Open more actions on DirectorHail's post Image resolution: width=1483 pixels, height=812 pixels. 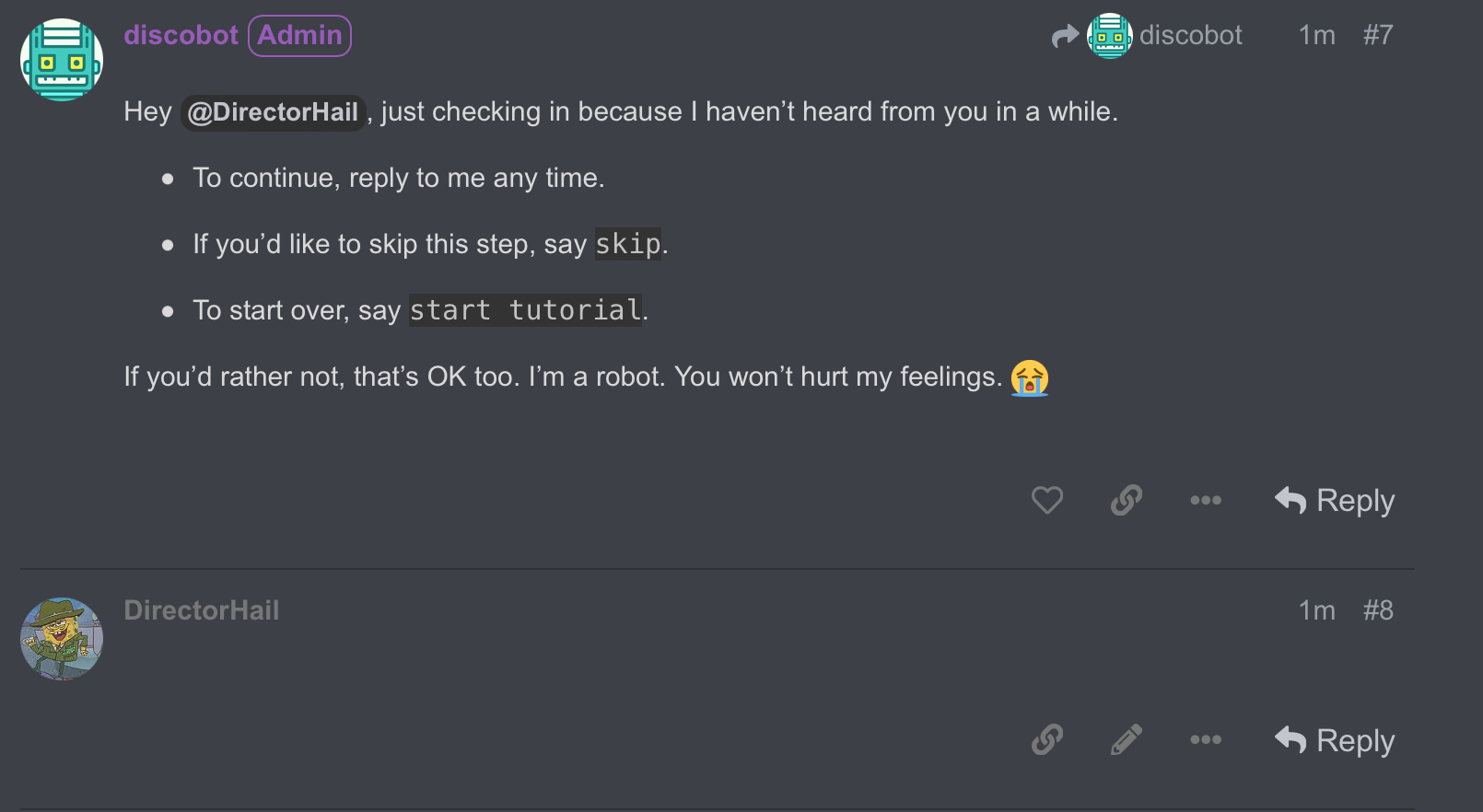(1206, 739)
